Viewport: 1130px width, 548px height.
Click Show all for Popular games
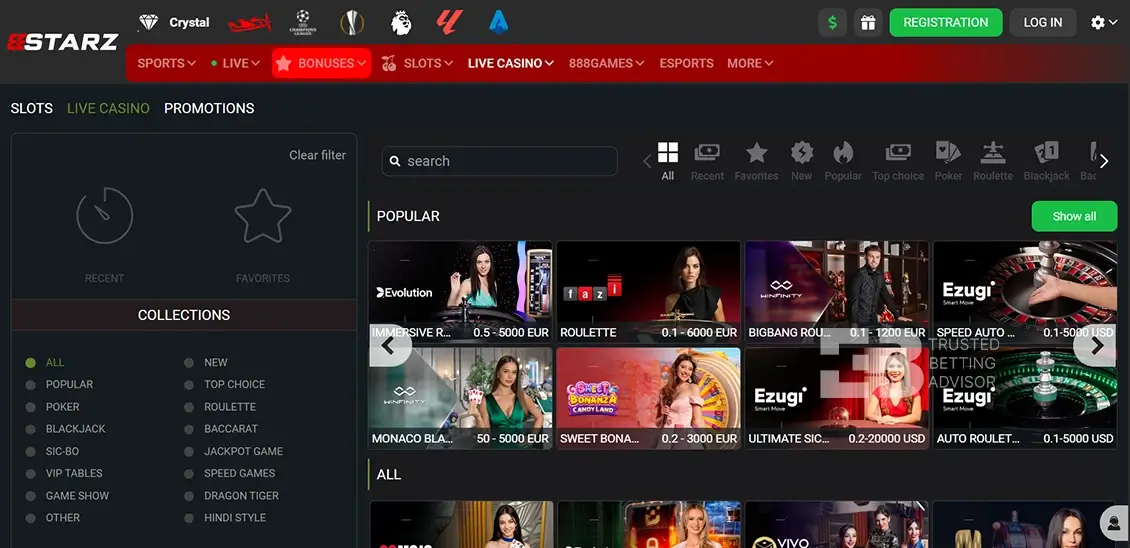pos(1074,216)
